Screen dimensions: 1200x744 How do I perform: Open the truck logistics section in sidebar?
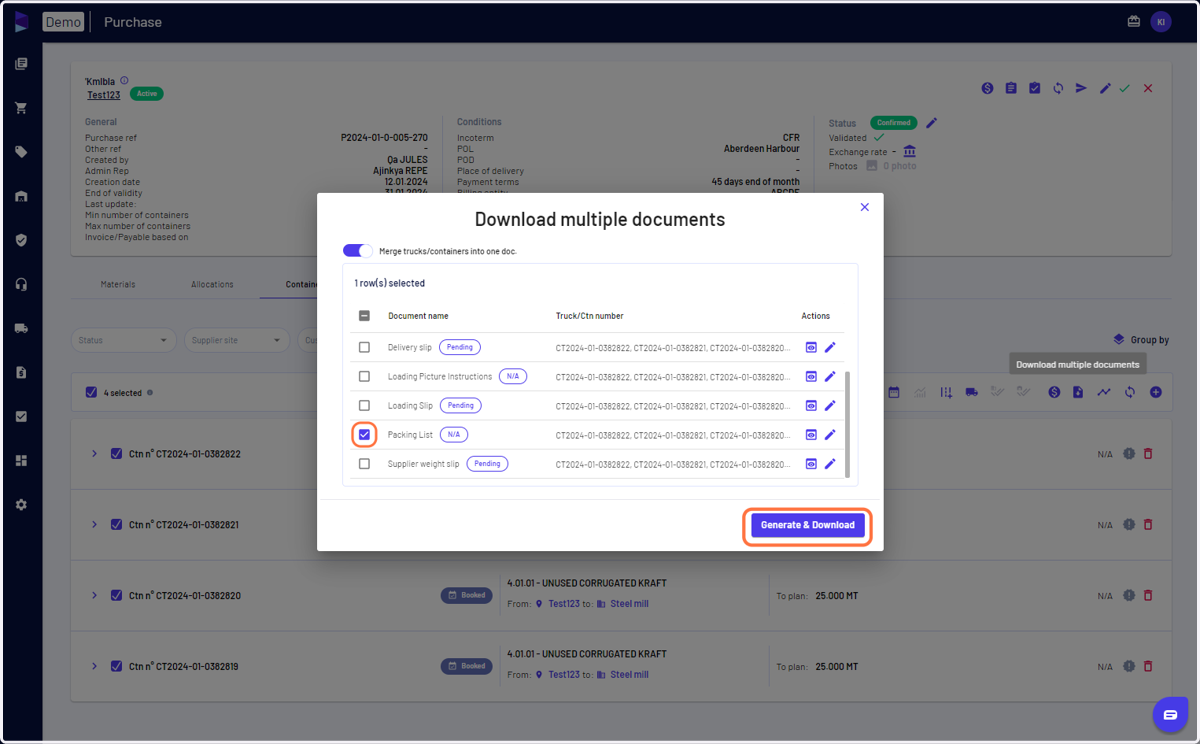[x=21, y=328]
